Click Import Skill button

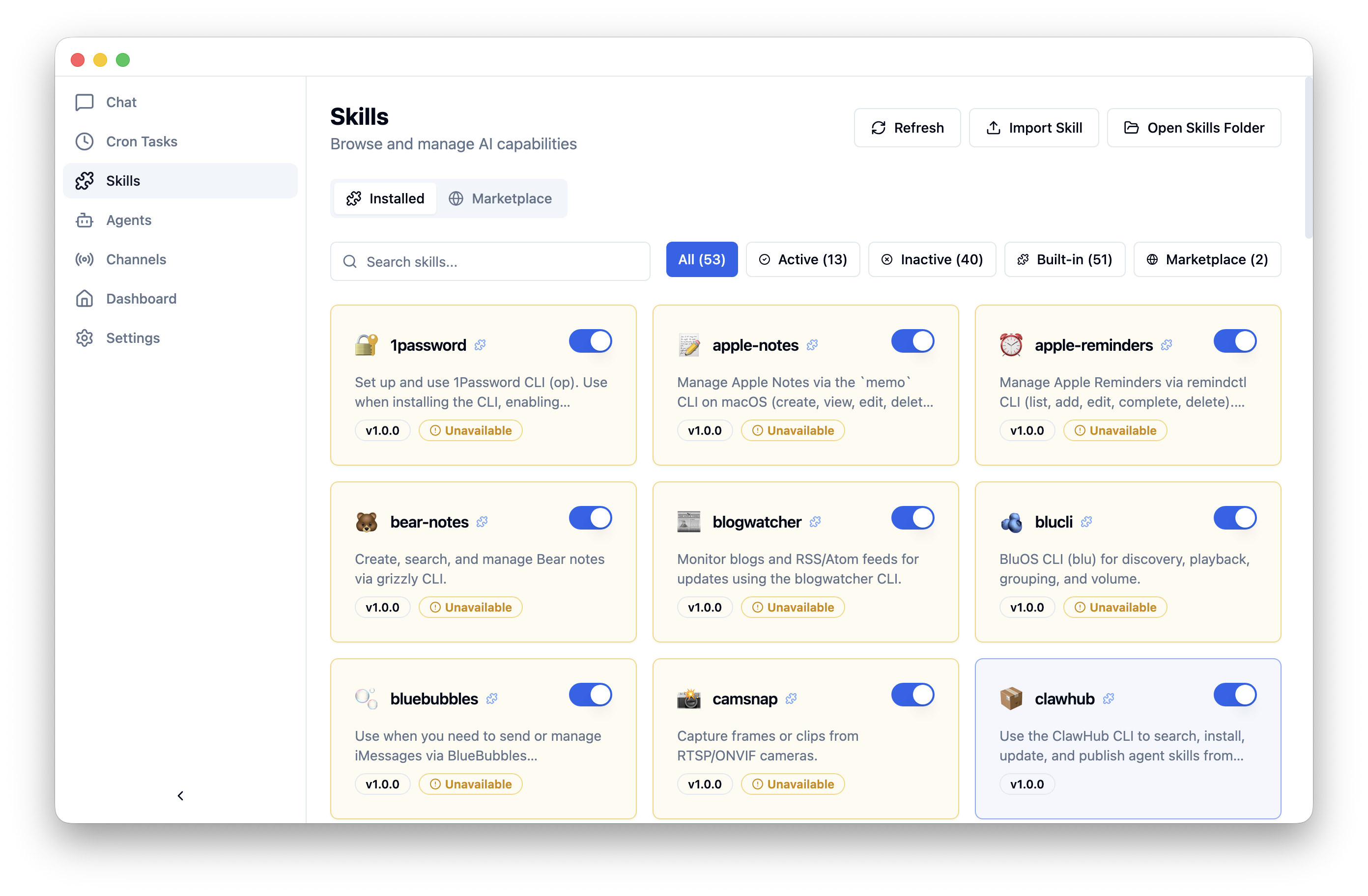tap(1033, 128)
